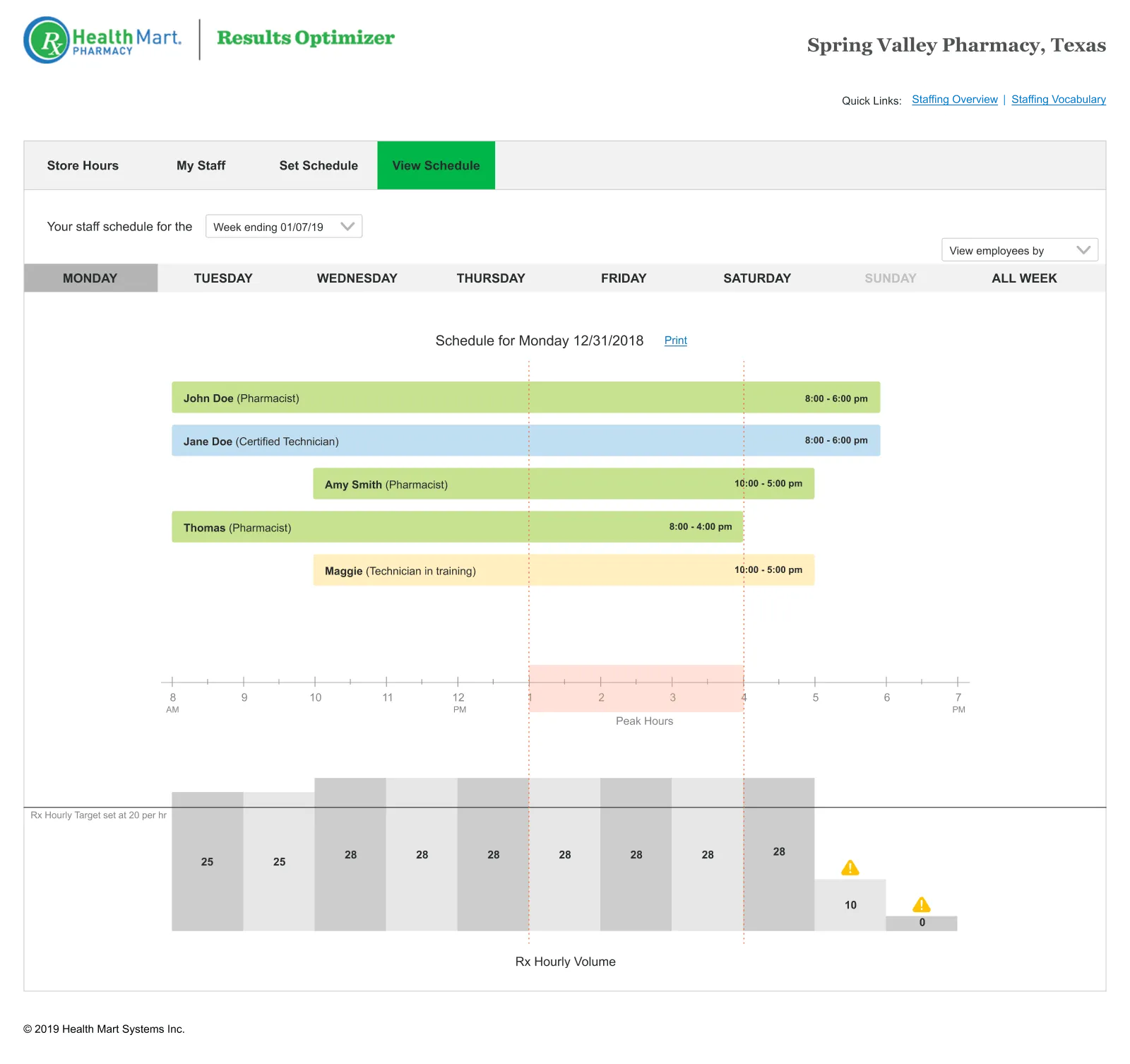Click the Rx Hourly Volume chart caption

pyautogui.click(x=566, y=962)
